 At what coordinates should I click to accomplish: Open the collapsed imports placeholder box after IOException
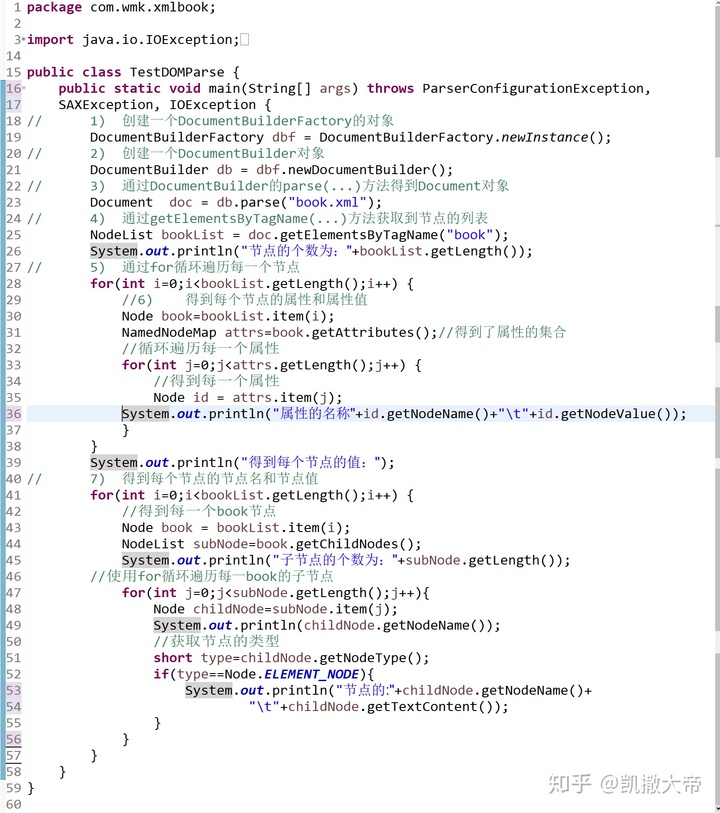point(245,39)
